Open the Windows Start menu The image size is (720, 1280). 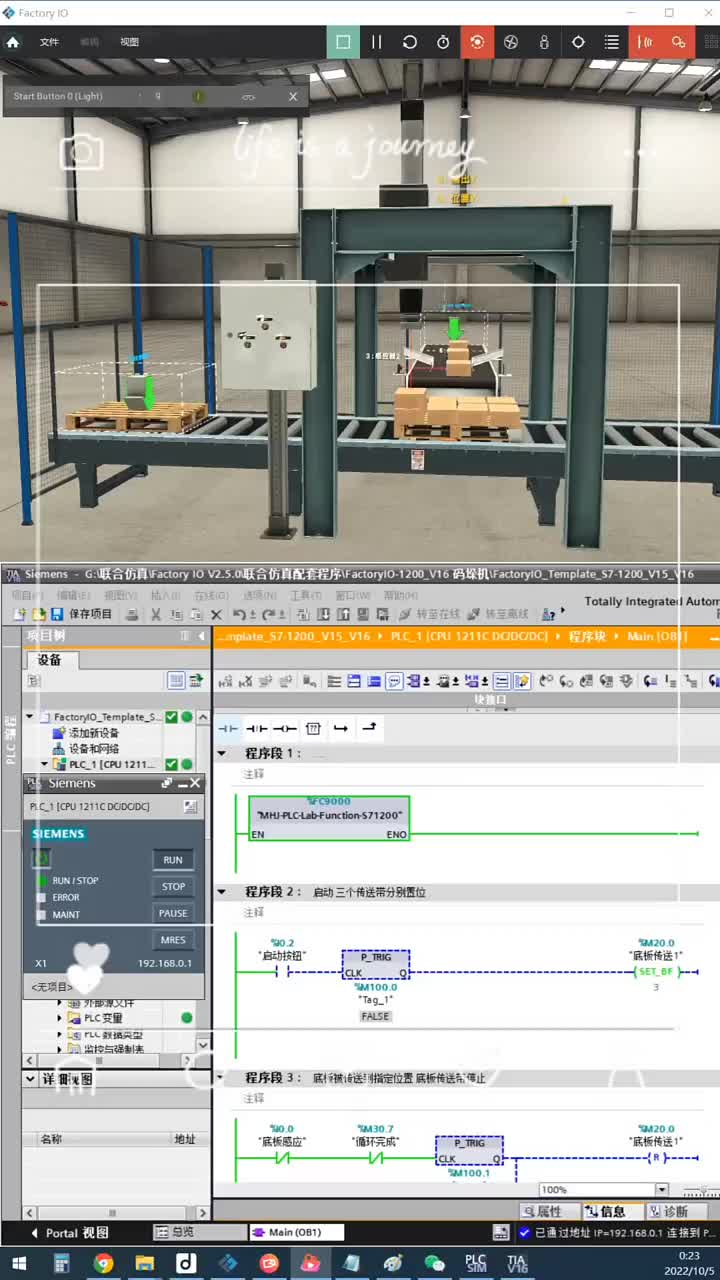click(x=18, y=1263)
